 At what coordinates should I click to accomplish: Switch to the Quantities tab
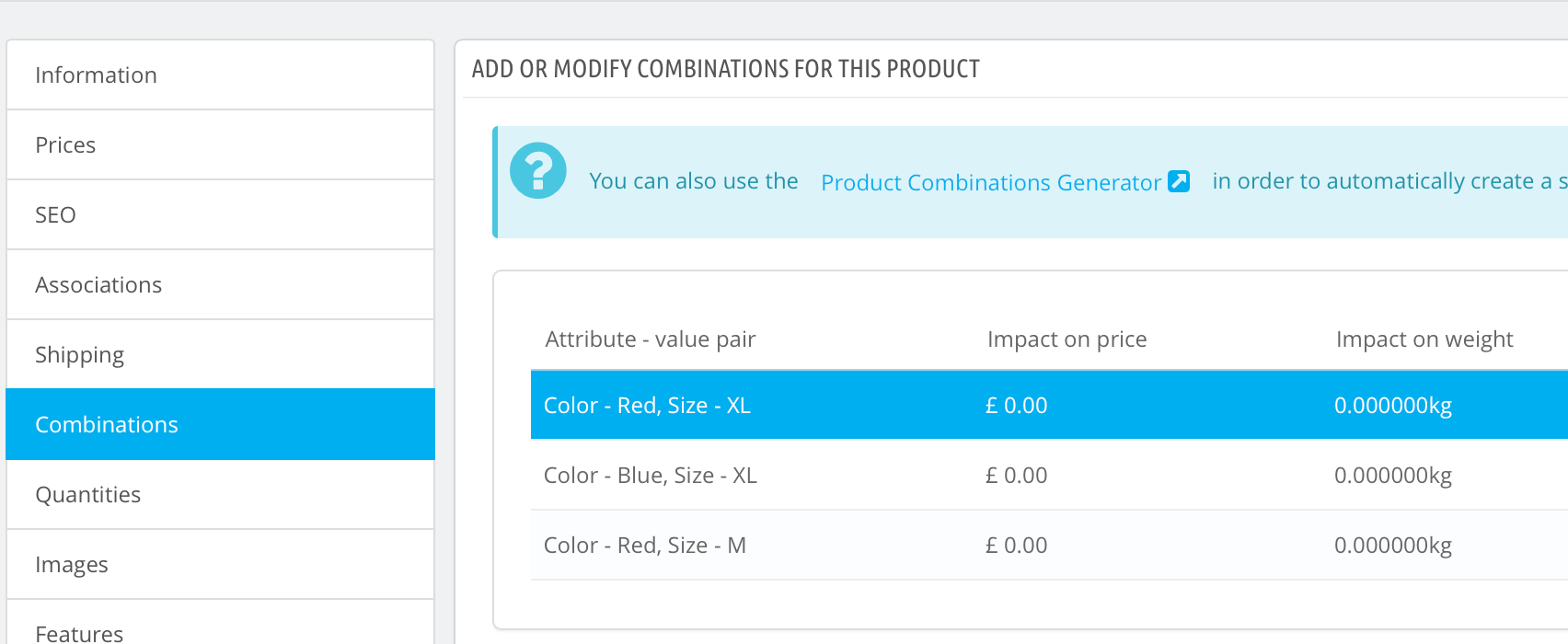(220, 494)
